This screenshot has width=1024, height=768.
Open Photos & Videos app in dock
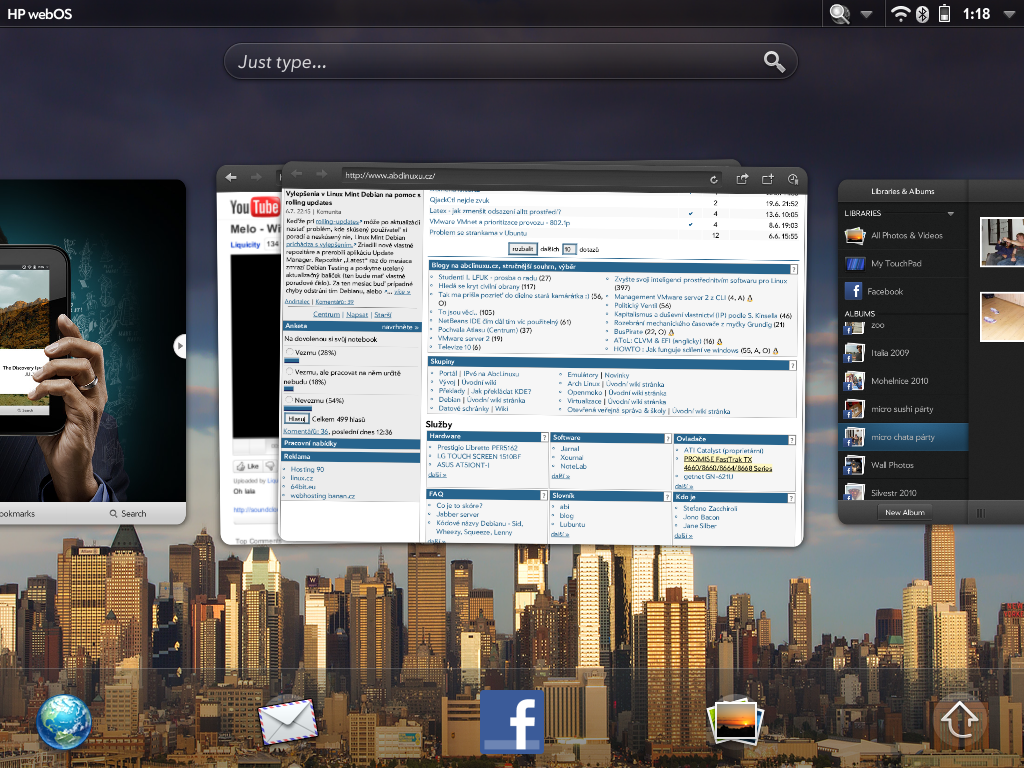(x=735, y=721)
